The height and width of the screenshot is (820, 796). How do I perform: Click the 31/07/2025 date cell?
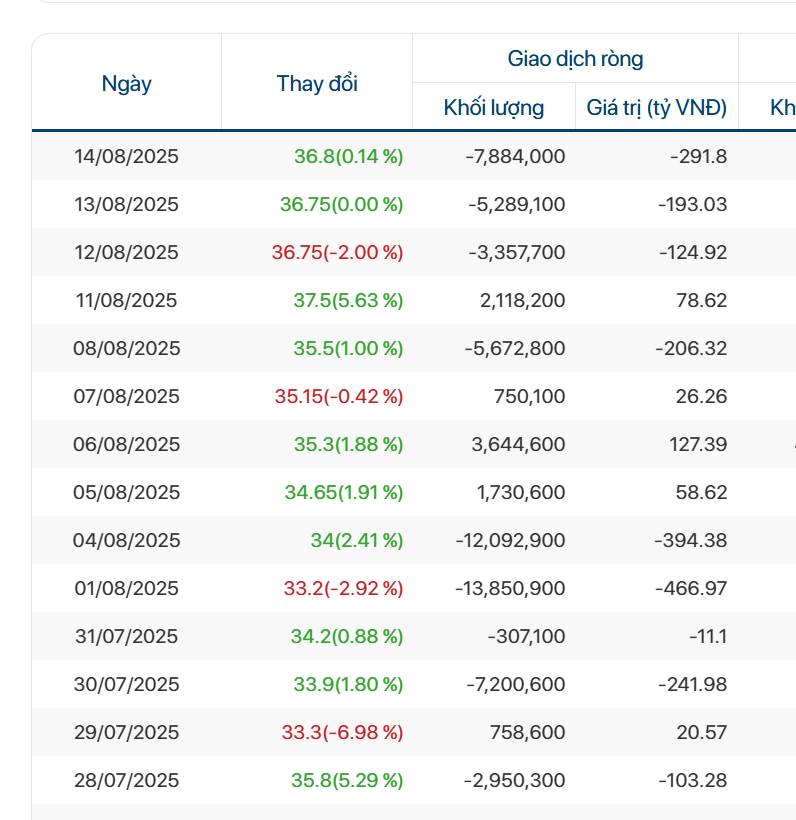pos(126,636)
